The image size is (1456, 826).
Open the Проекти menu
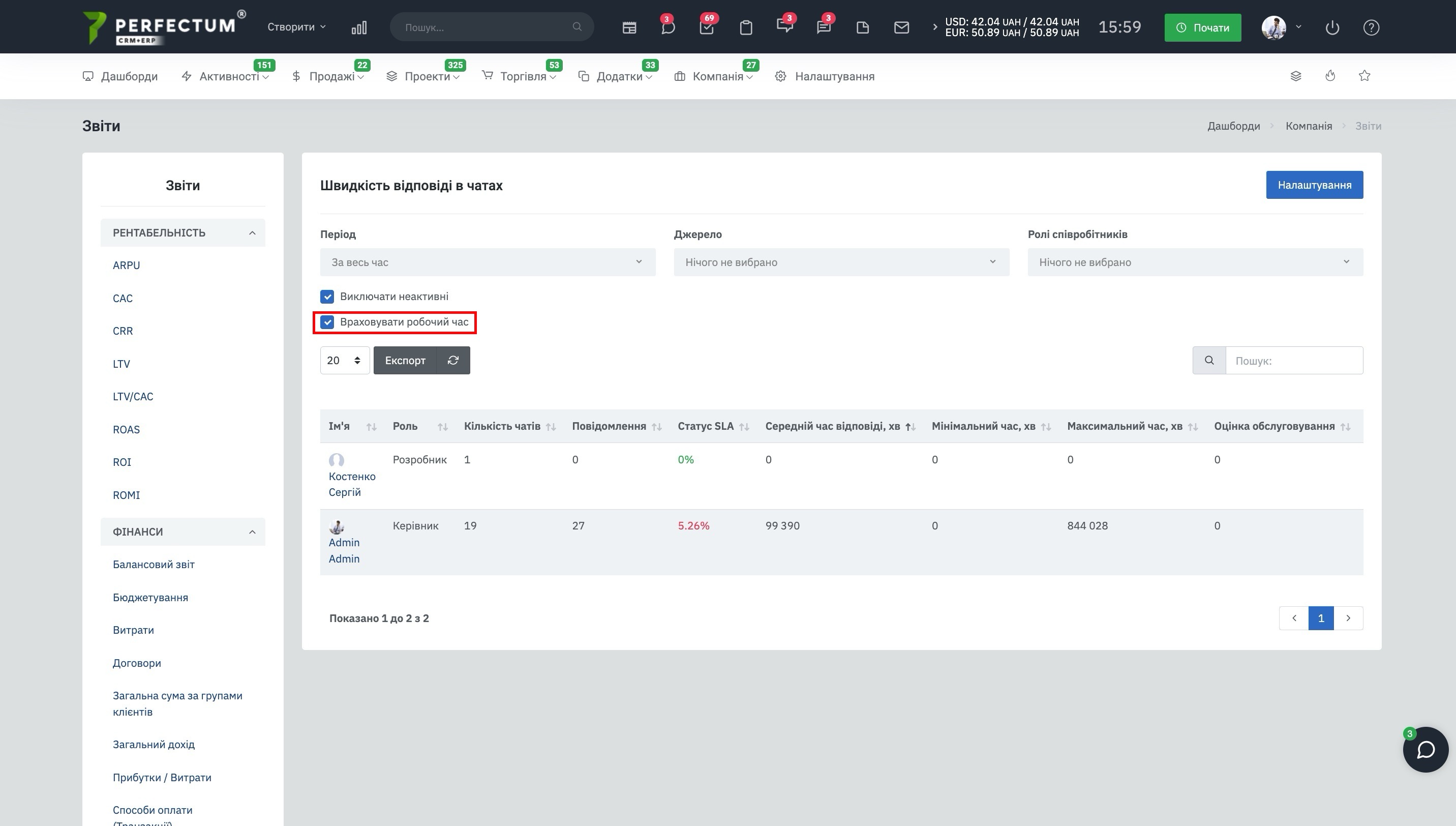427,76
